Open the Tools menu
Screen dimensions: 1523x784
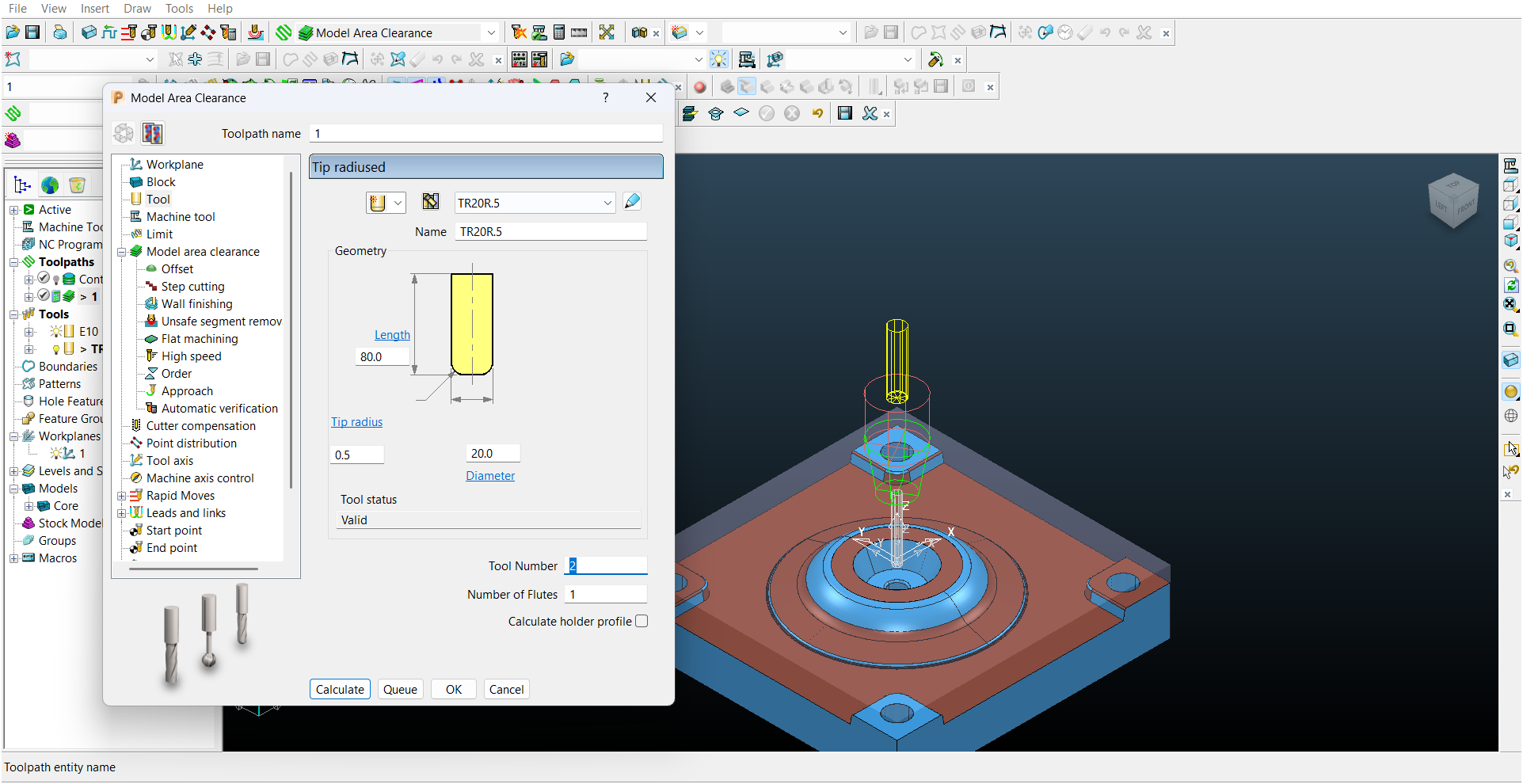[x=179, y=9]
